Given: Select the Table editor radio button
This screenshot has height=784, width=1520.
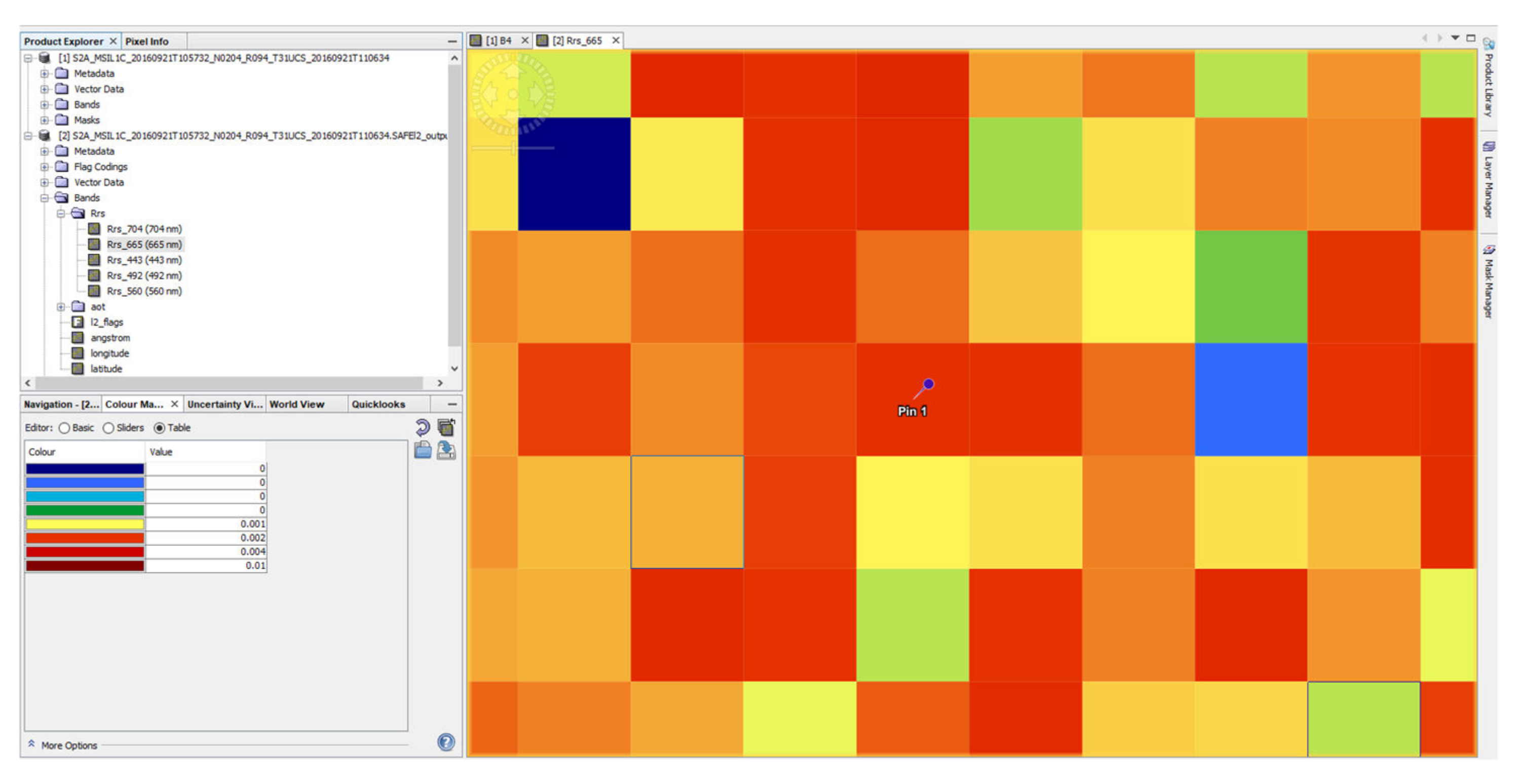Looking at the screenshot, I should pyautogui.click(x=159, y=428).
